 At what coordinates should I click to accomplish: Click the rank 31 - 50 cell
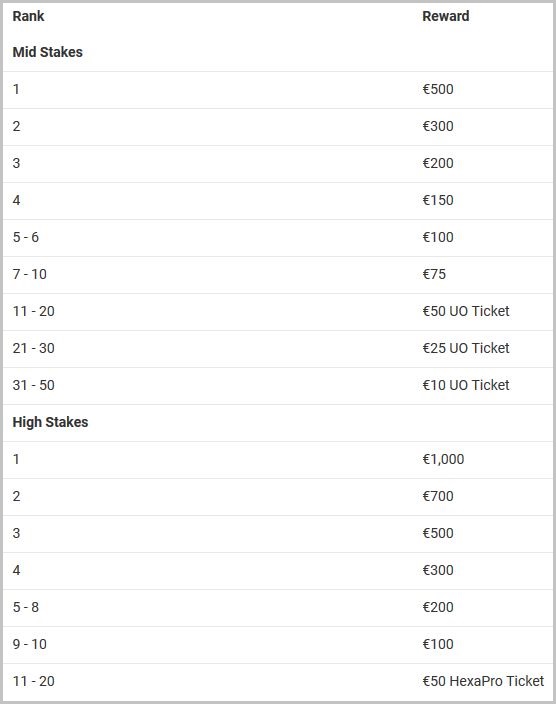coord(34,385)
